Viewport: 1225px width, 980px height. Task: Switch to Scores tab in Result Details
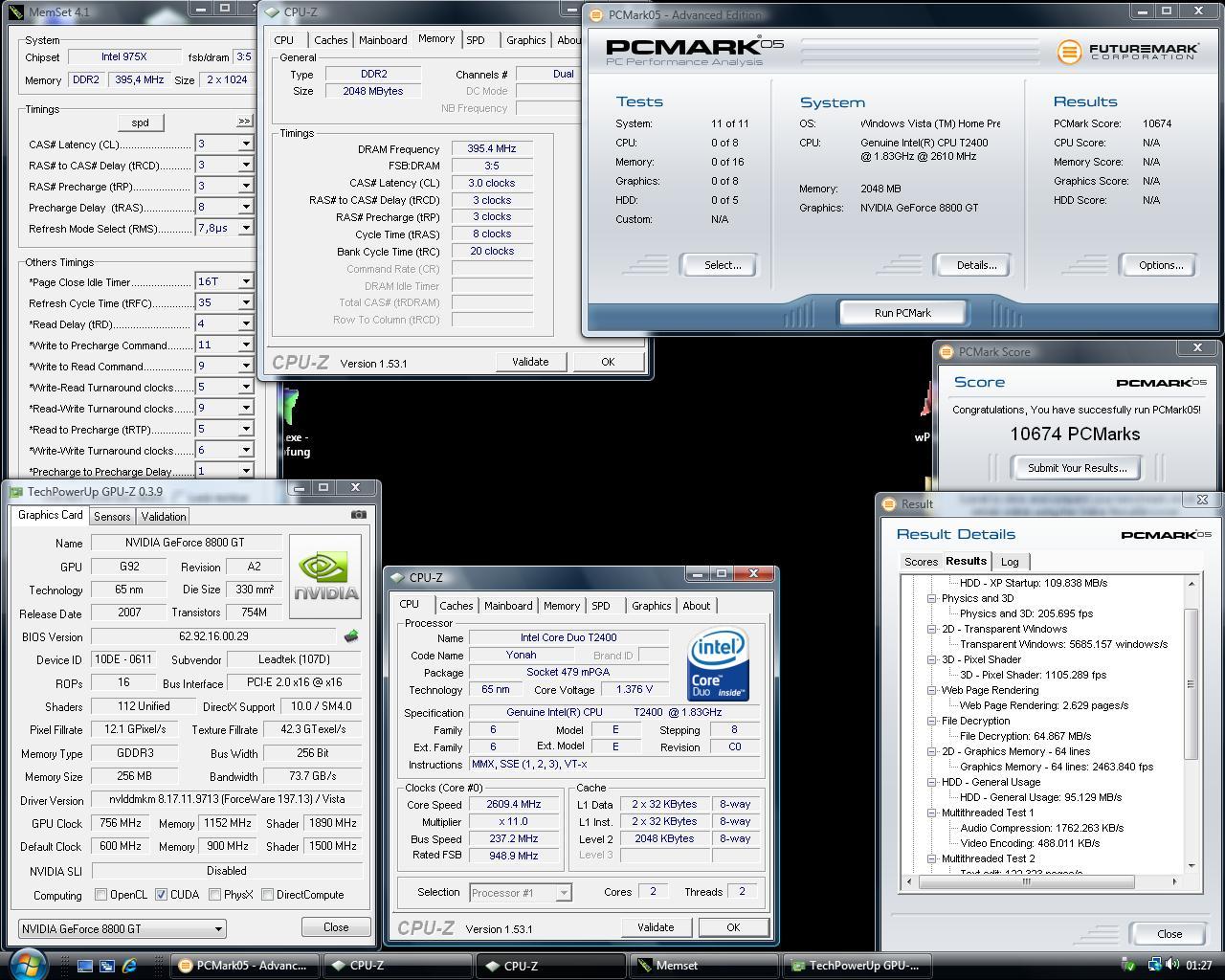[921, 562]
